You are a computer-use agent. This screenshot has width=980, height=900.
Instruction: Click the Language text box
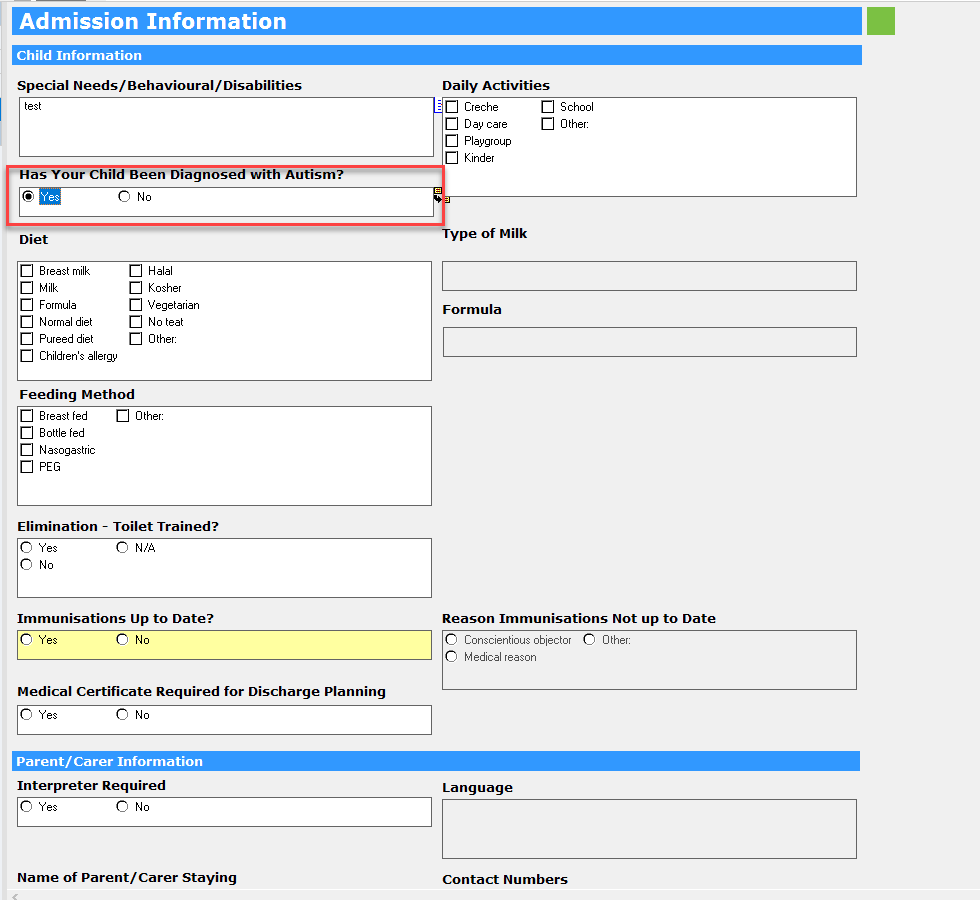point(649,829)
